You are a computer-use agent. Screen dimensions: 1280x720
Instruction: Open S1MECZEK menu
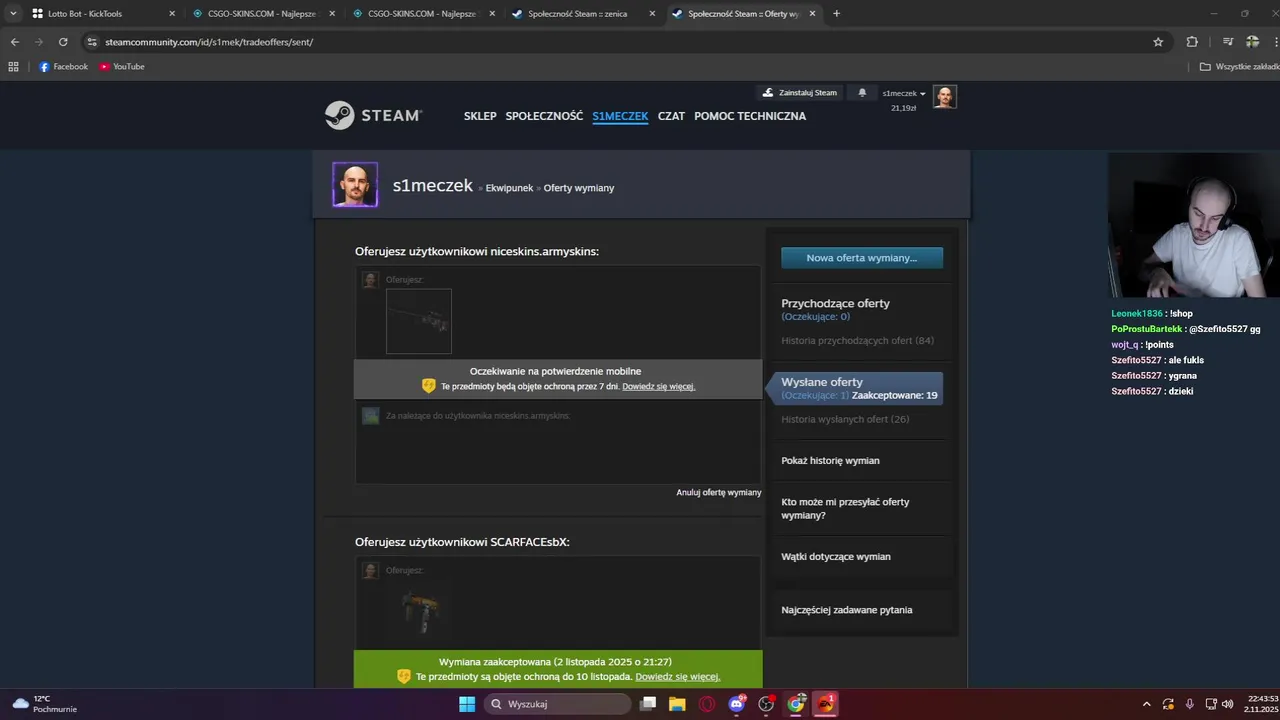click(x=620, y=116)
